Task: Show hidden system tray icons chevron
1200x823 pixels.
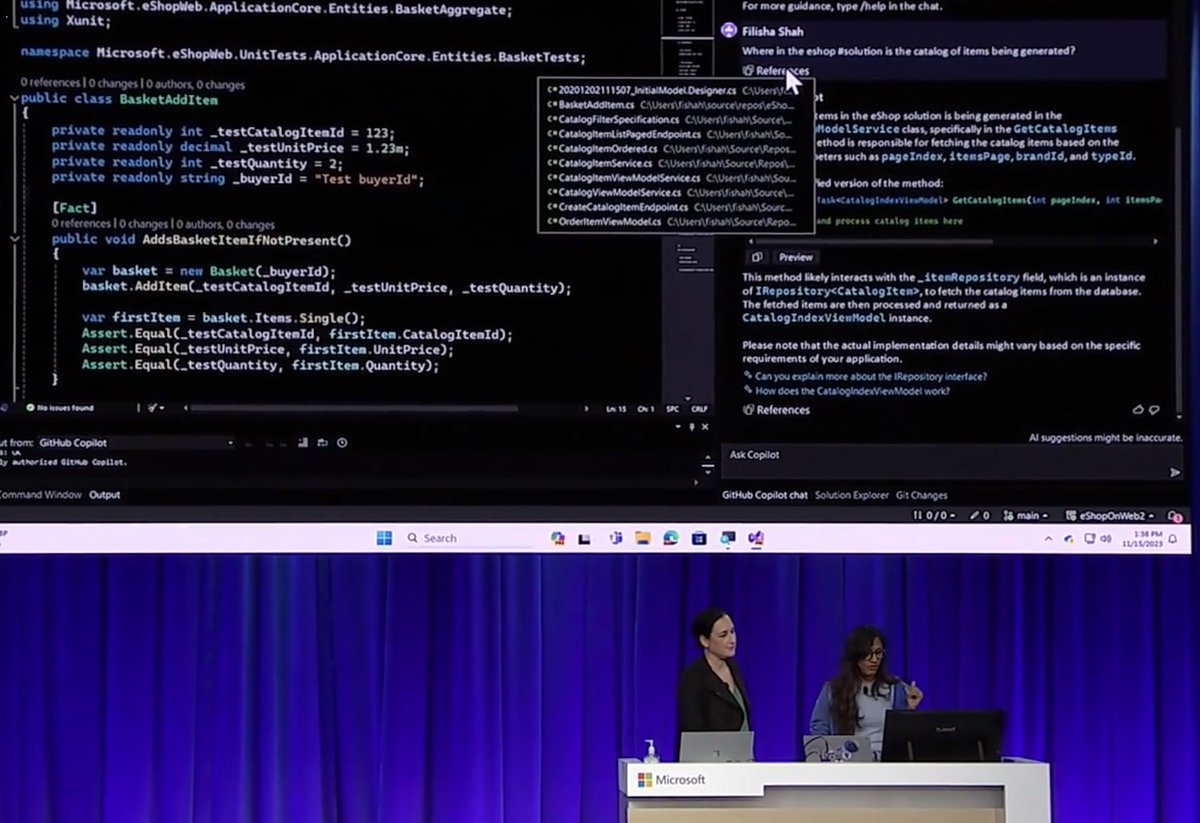Action: [1048, 539]
